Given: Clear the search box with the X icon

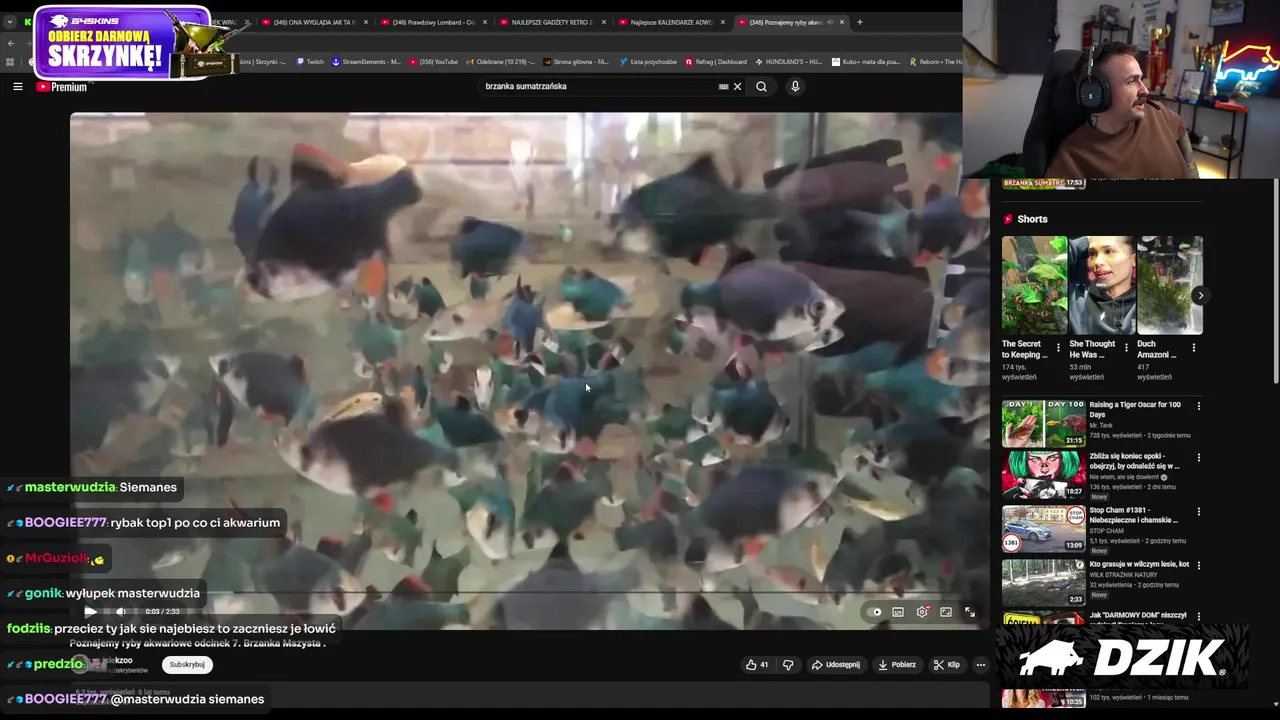Looking at the screenshot, I should pos(738,86).
